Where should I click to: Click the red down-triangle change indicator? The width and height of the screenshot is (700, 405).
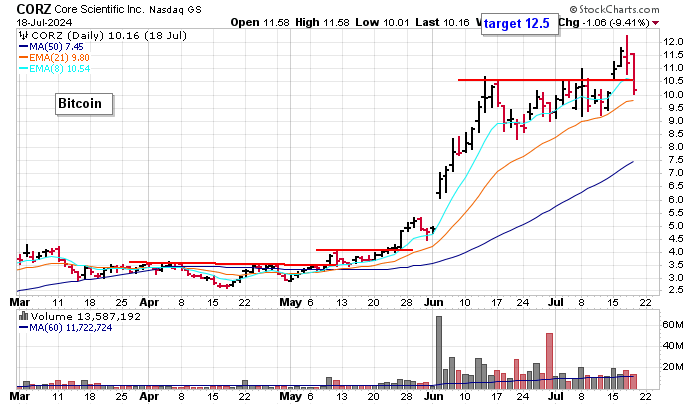coord(655,23)
